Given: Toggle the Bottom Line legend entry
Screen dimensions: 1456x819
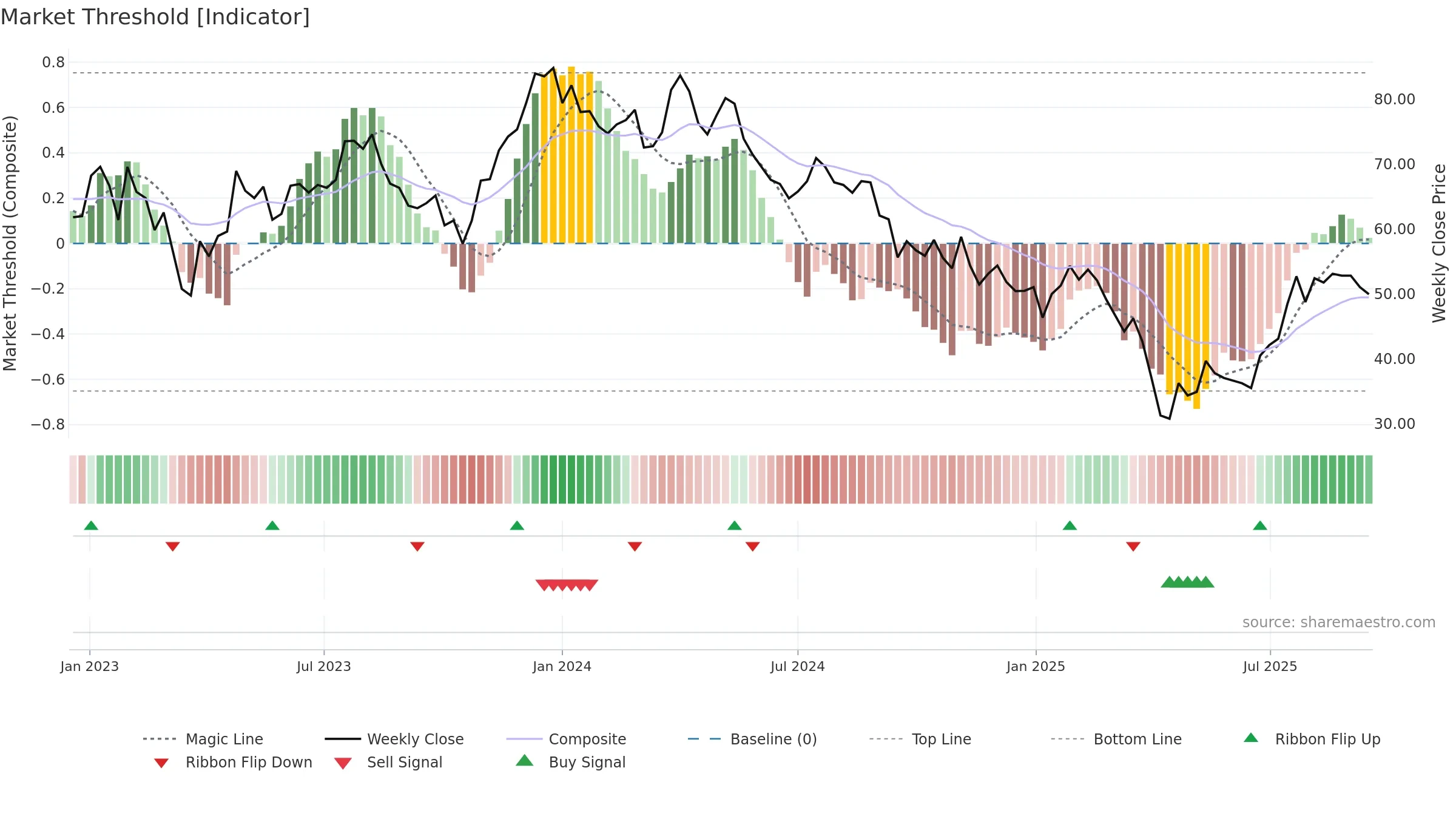Looking at the screenshot, I should click(x=1116, y=739).
